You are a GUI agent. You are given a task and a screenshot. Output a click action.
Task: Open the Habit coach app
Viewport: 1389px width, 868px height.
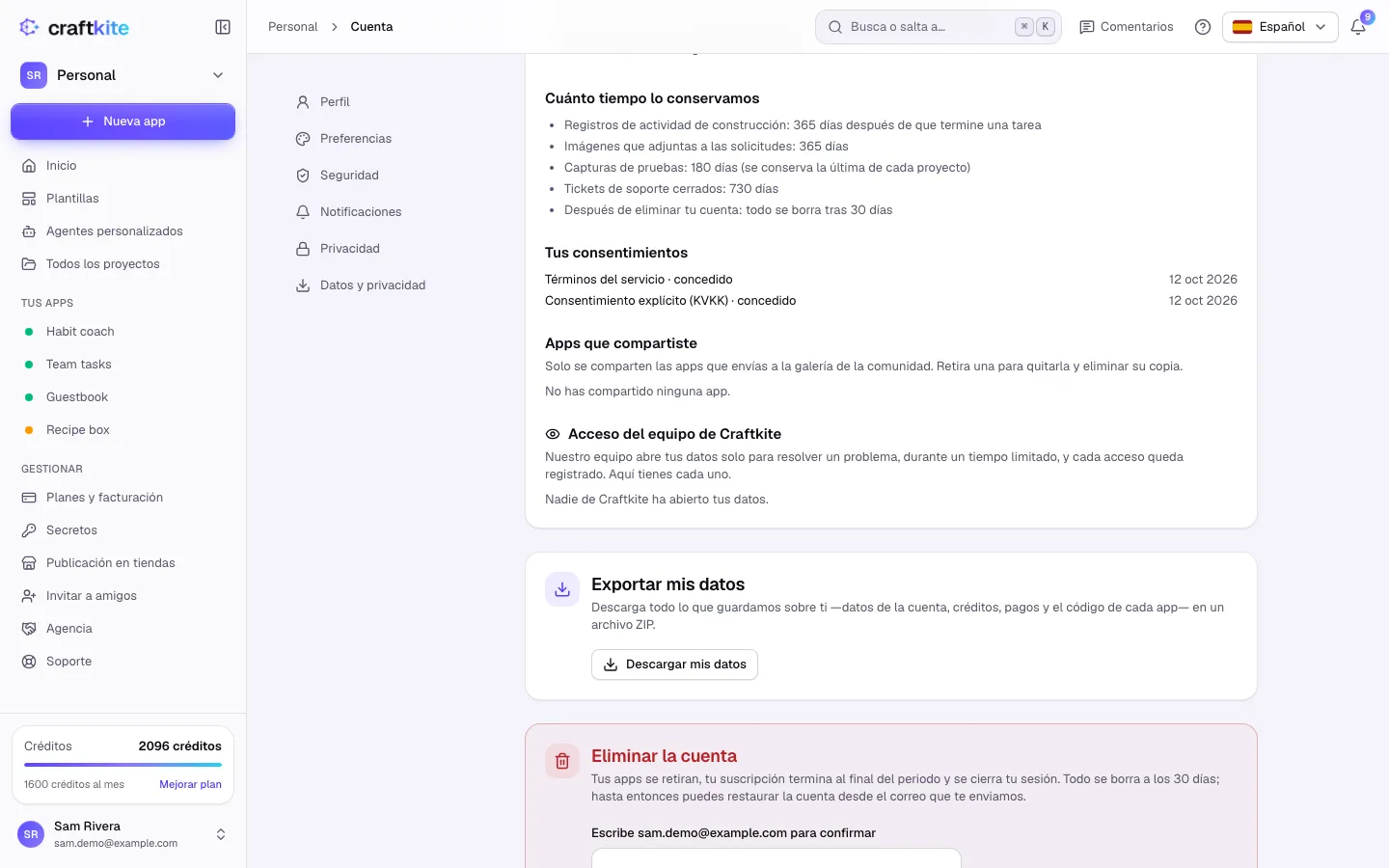pos(123,332)
